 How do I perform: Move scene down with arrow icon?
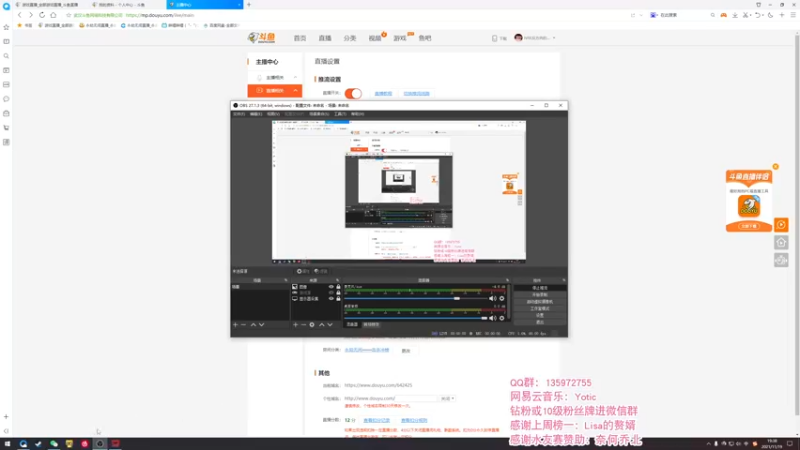[x=261, y=324]
